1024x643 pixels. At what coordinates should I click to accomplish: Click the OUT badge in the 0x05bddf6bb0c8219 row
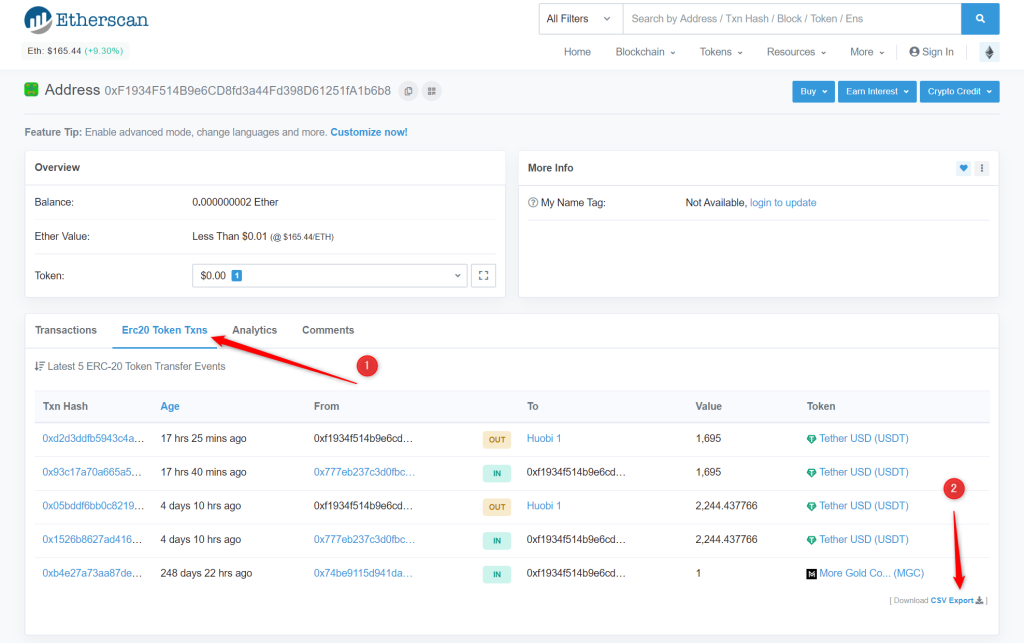[x=497, y=507]
